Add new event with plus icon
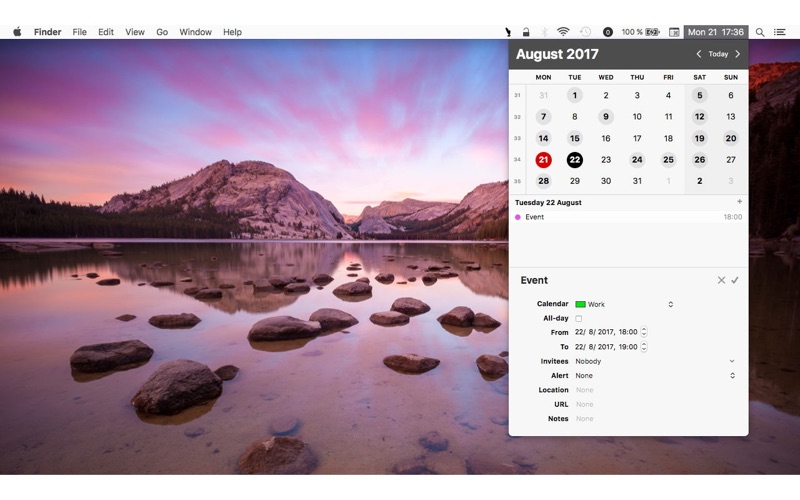Screen dimensions: 800x500 pyautogui.click(x=739, y=202)
